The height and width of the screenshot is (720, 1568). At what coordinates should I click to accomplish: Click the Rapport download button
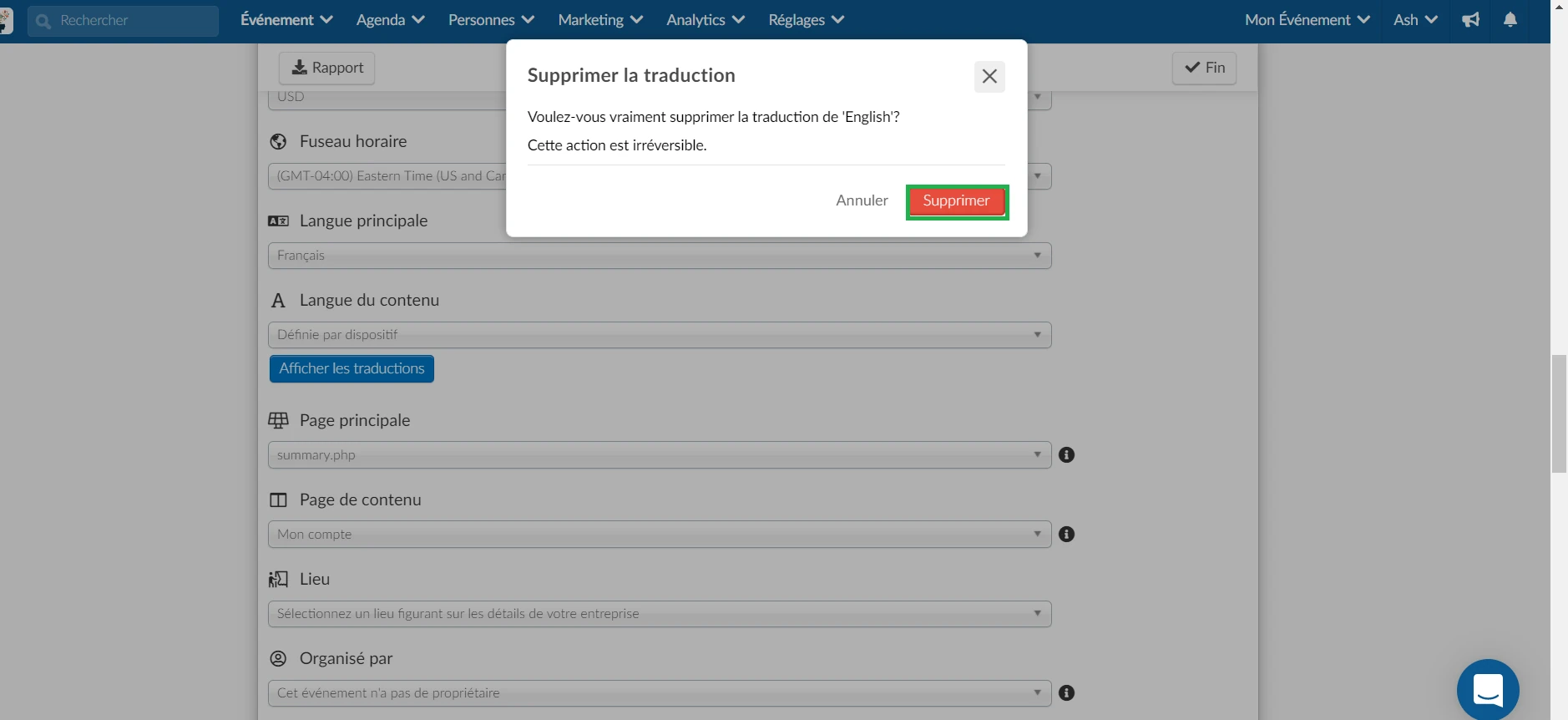[326, 68]
